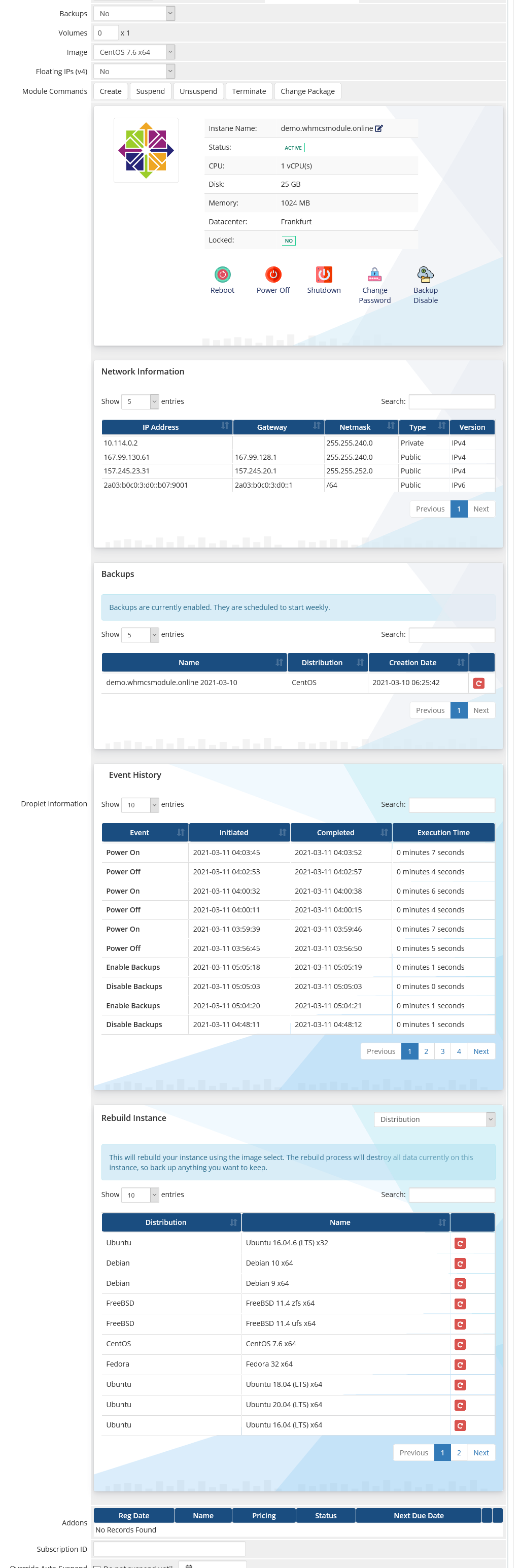Click the Power Off icon

(273, 275)
